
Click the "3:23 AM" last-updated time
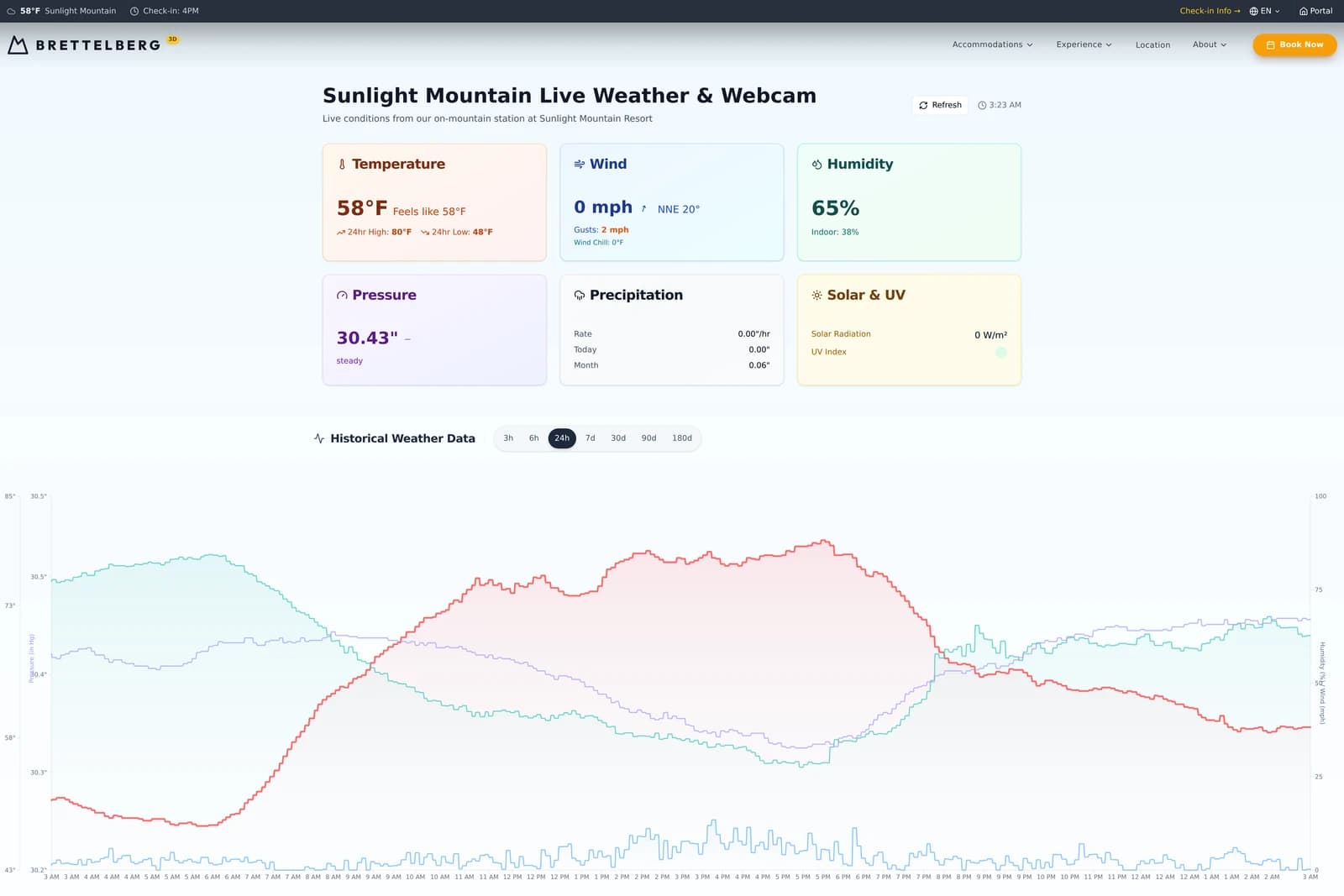tap(1005, 105)
